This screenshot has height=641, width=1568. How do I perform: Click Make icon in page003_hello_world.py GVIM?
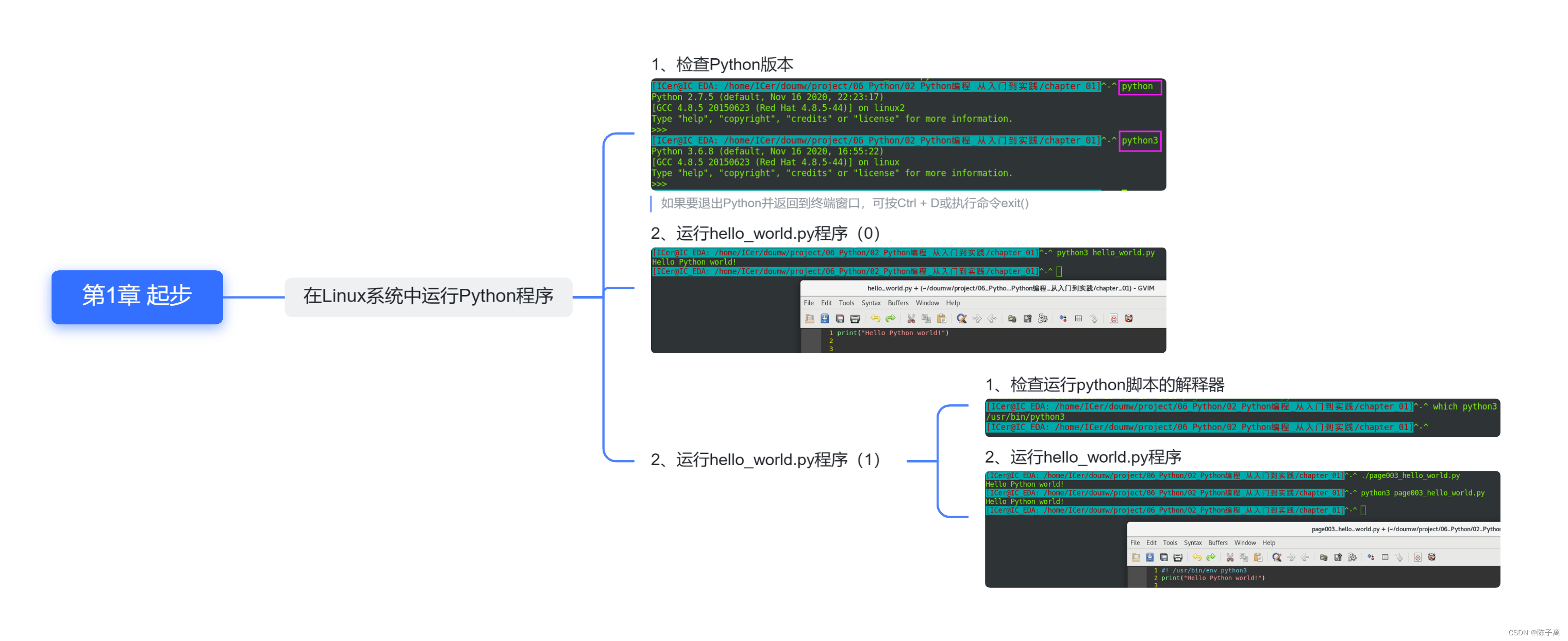1371,557
